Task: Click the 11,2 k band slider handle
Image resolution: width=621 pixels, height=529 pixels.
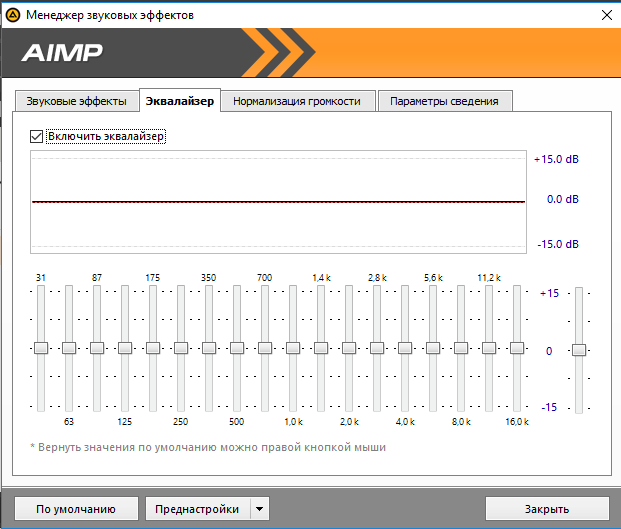Action: point(489,348)
